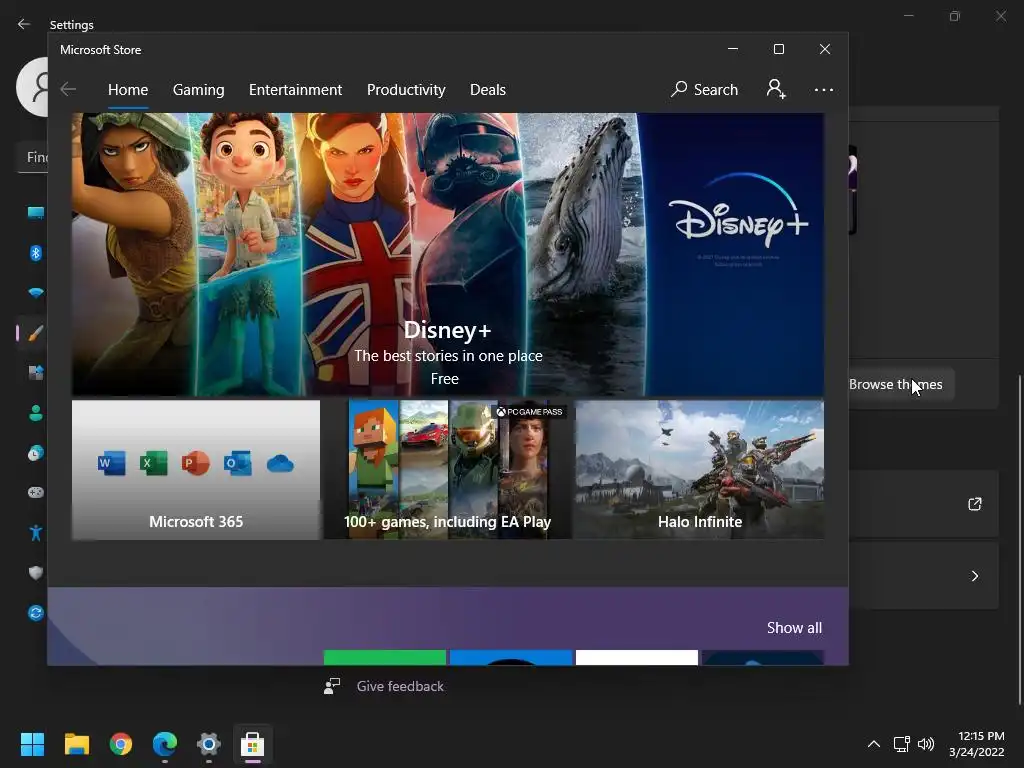Show hidden tray icons chevron
Viewport: 1024px width, 768px height.
[x=874, y=744]
